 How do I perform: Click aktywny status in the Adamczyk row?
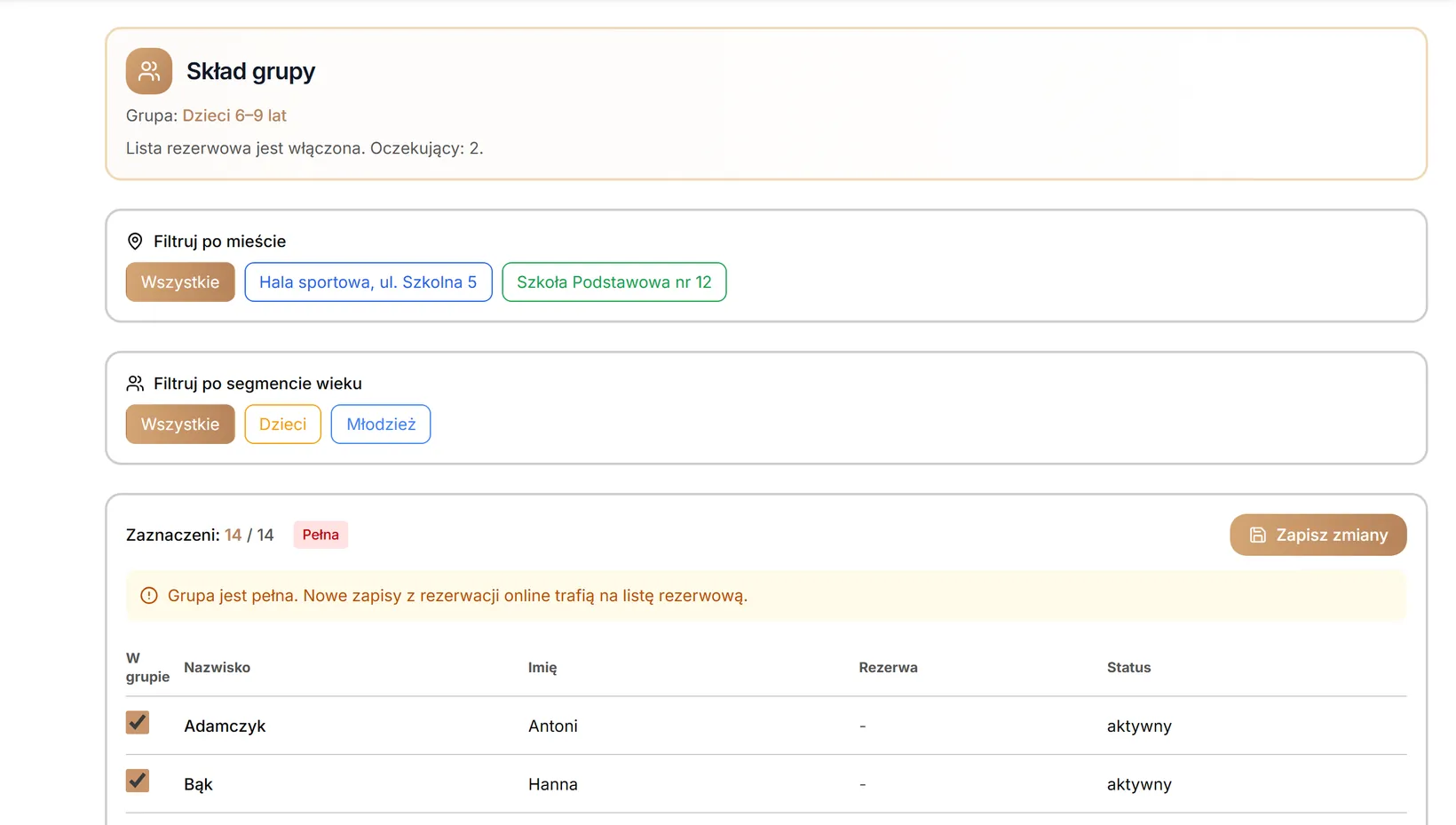(x=1139, y=726)
